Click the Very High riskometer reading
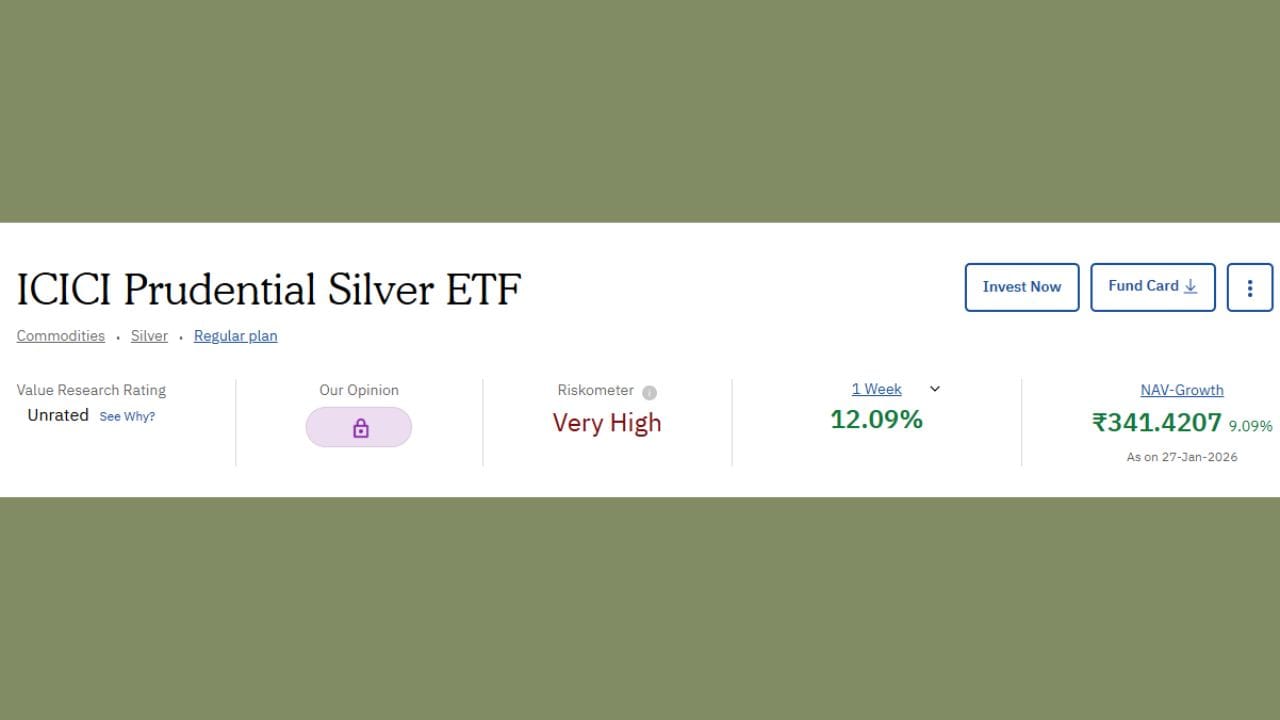This screenshot has width=1280, height=720. click(607, 422)
